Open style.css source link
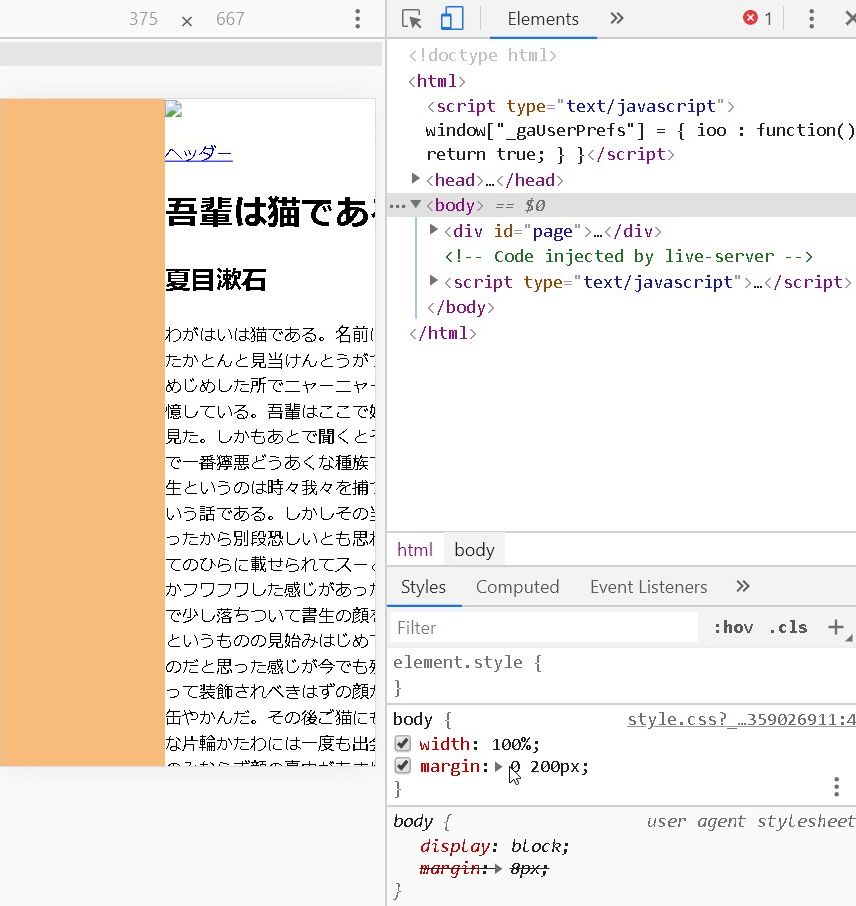The width and height of the screenshot is (856, 906). click(740, 719)
